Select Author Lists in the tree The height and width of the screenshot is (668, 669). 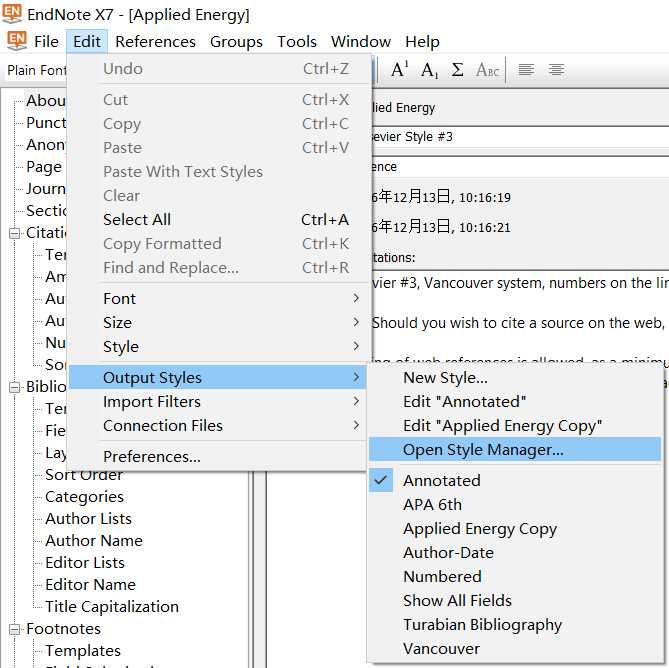[88, 519]
